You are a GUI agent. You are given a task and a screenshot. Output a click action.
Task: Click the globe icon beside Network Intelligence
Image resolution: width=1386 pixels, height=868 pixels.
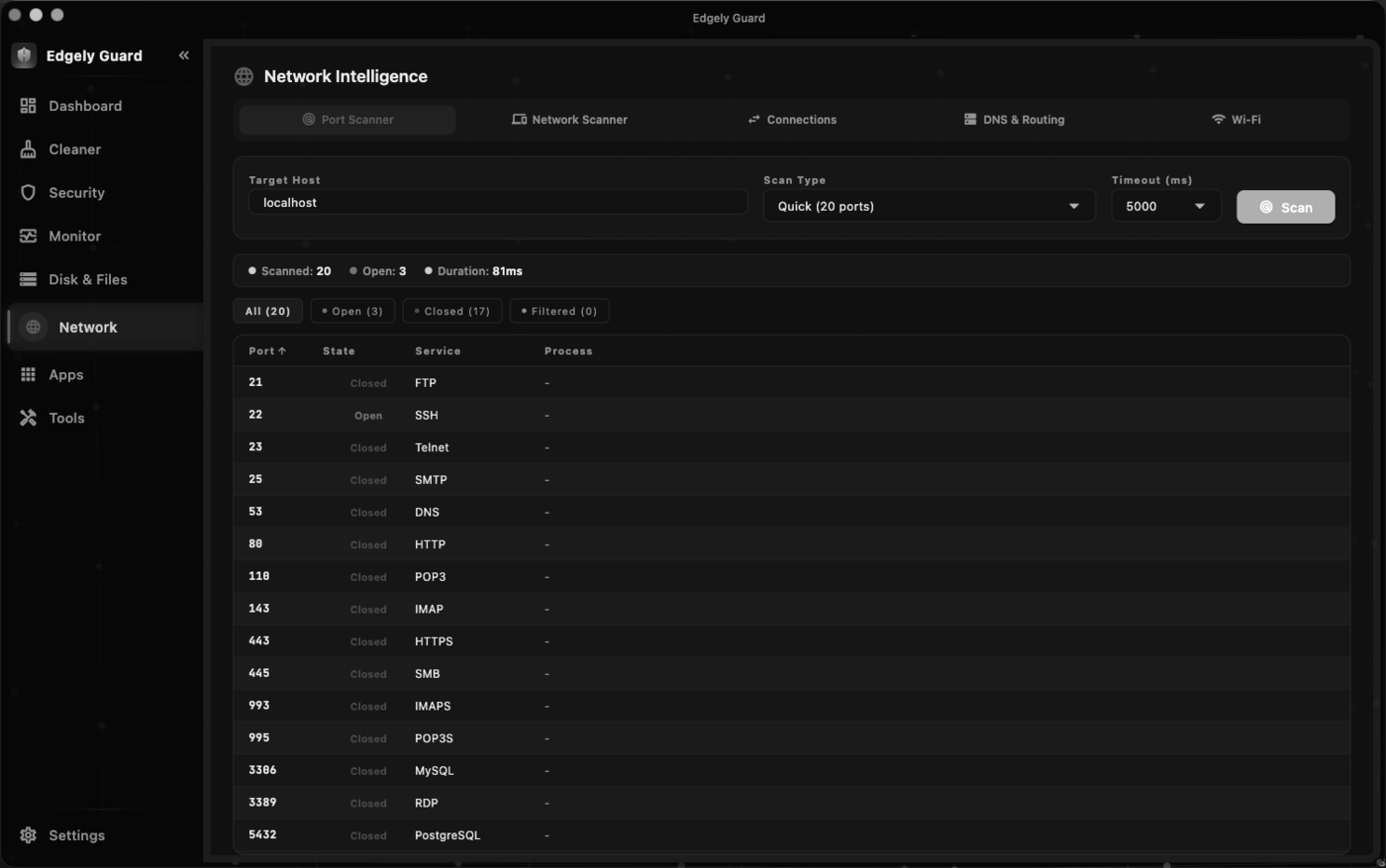tap(244, 77)
